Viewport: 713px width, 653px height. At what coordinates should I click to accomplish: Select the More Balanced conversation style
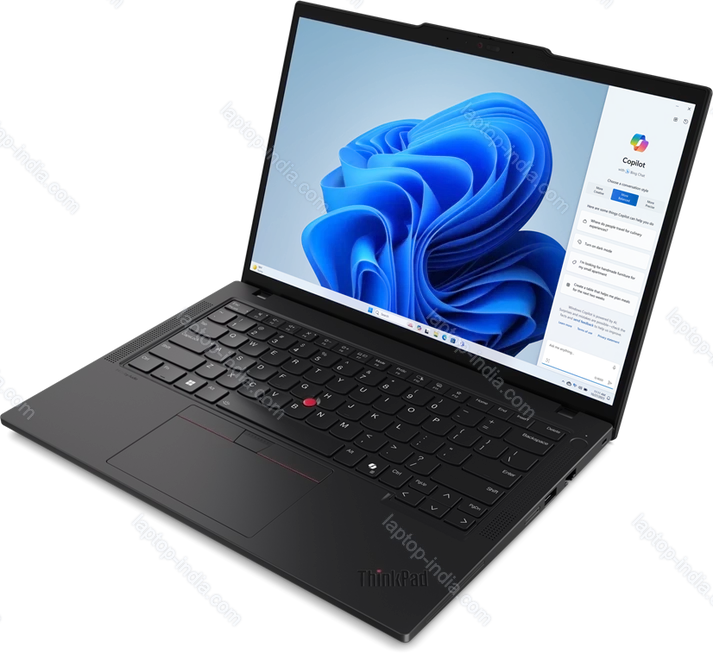click(625, 197)
